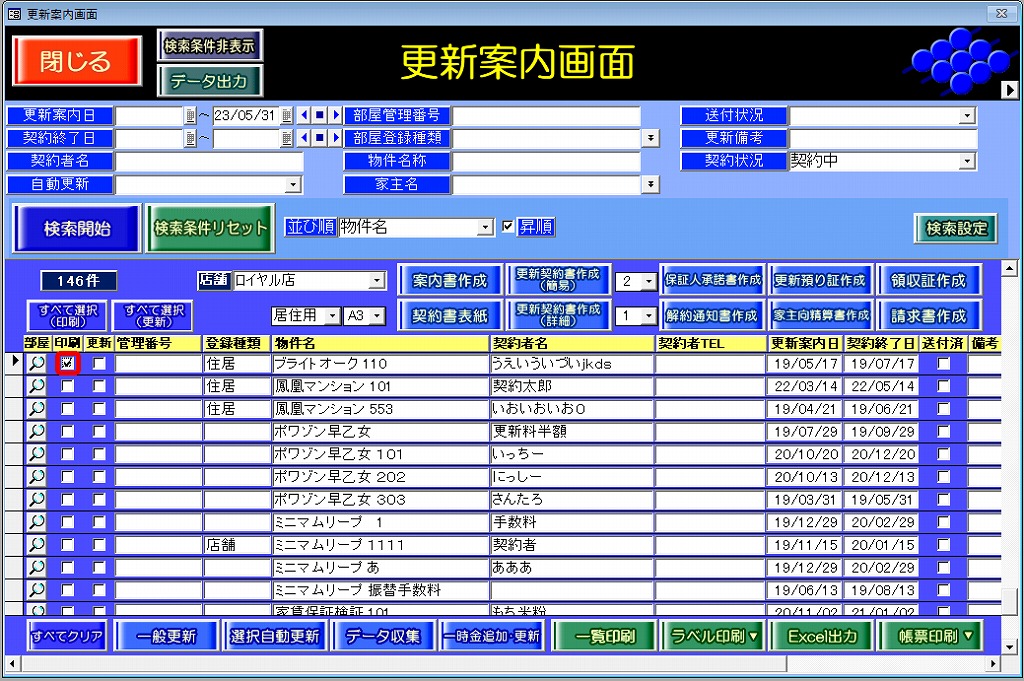
Task: Click square reset icon in 更新案内日 row
Action: point(320,115)
